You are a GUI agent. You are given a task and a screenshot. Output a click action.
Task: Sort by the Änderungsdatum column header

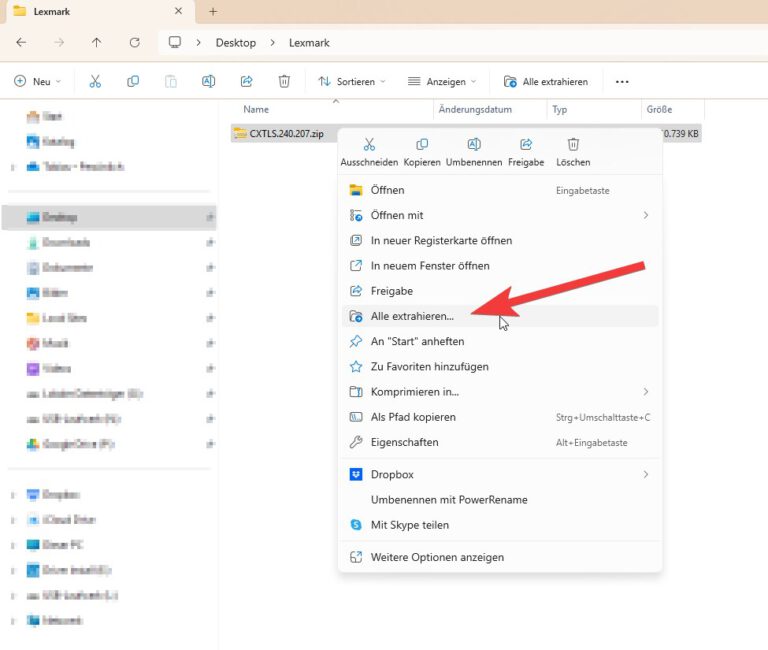pos(475,109)
